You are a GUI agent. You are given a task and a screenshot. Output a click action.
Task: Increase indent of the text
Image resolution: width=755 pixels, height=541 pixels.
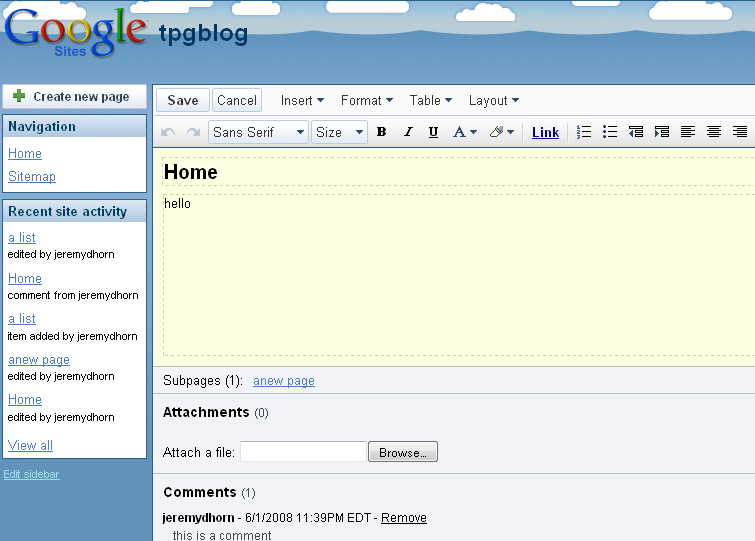pos(661,132)
